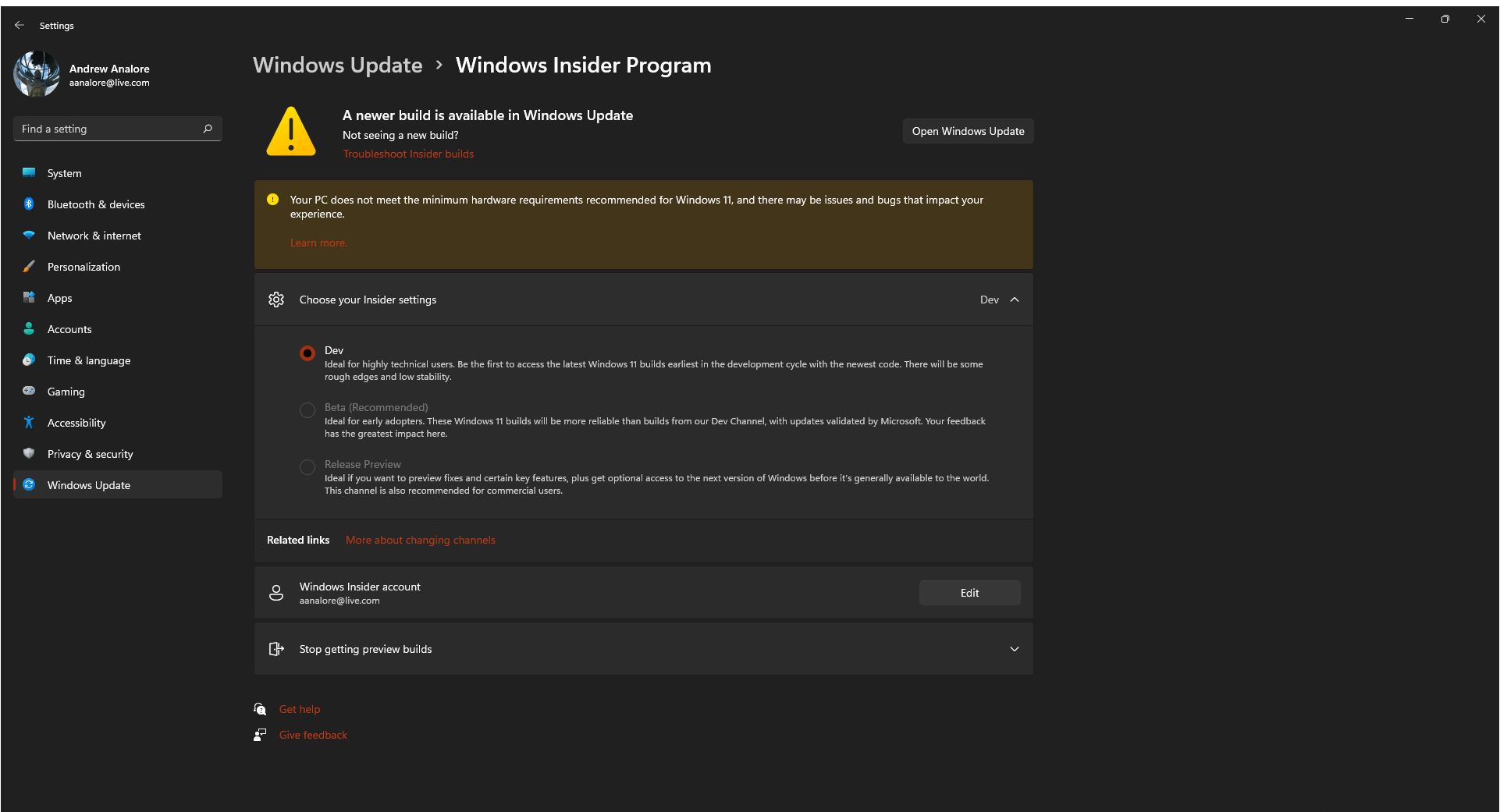
Task: Click the hardware requirements alert icon
Action: click(x=272, y=200)
